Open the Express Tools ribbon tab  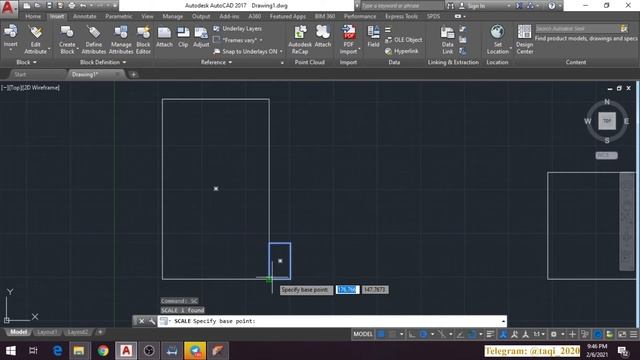[x=401, y=16]
